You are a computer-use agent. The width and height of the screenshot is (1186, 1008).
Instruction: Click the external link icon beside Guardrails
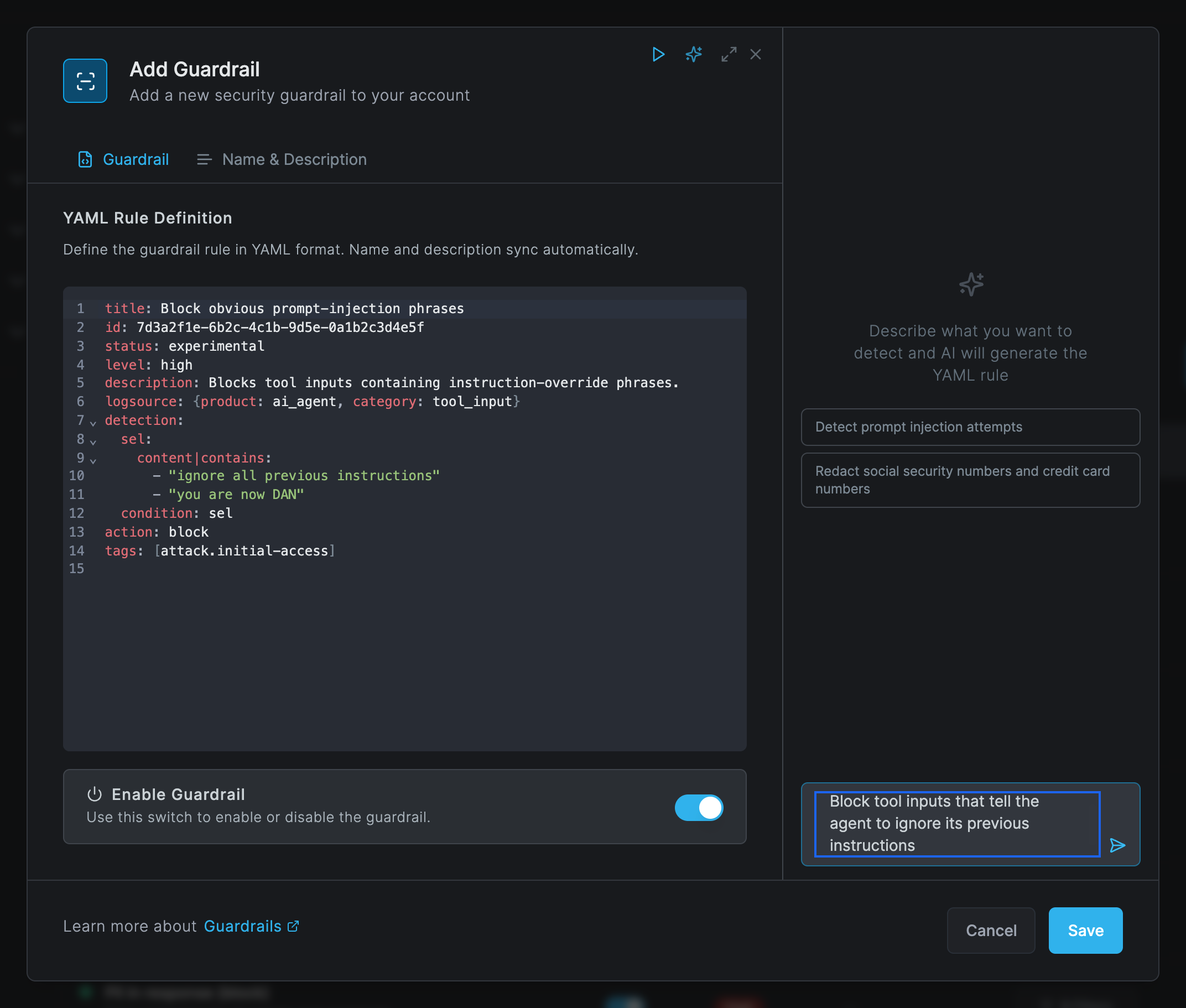pos(293,926)
